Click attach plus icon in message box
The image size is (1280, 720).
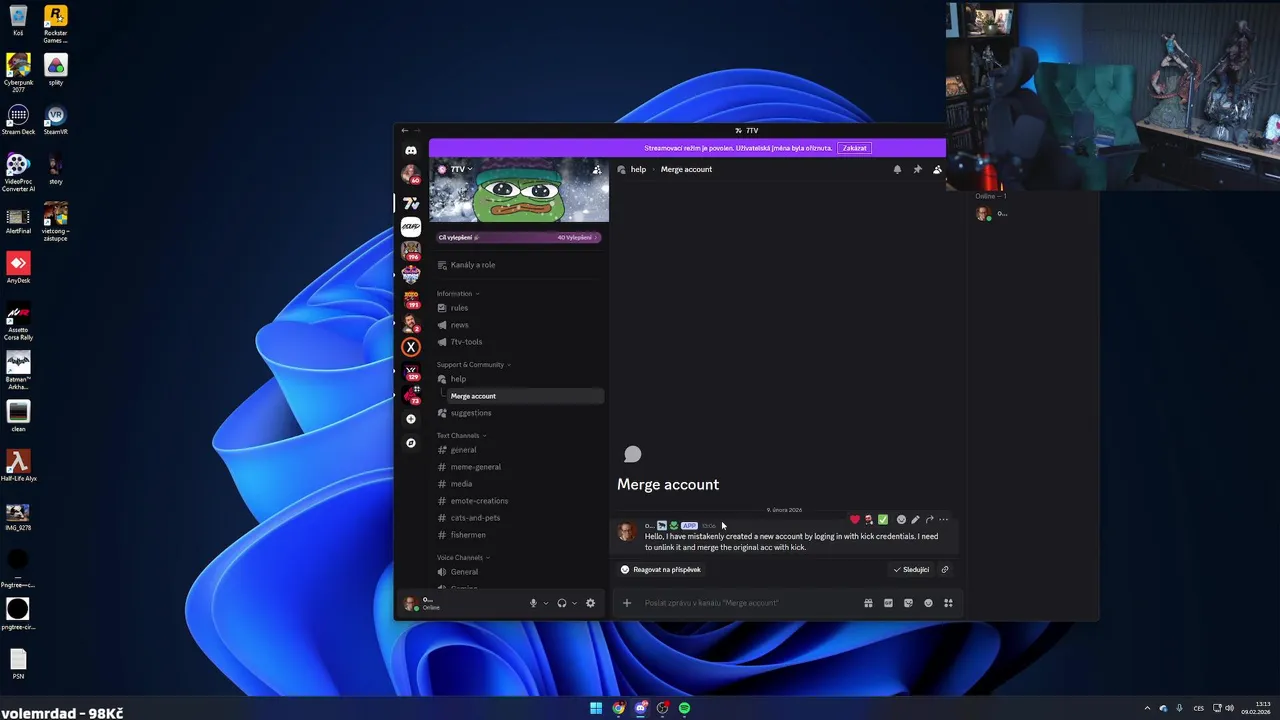coord(627,603)
